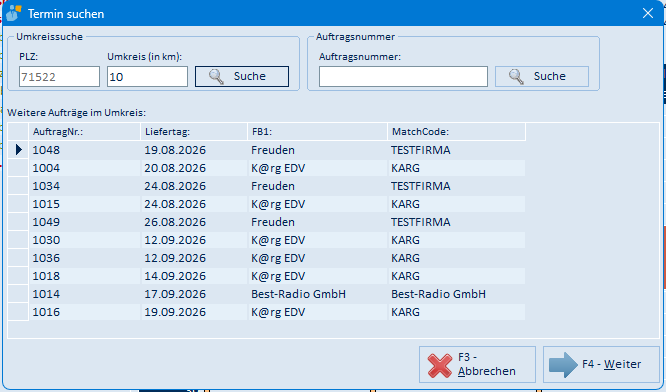Click the F3 - Abbrechen button

[x=477, y=364]
